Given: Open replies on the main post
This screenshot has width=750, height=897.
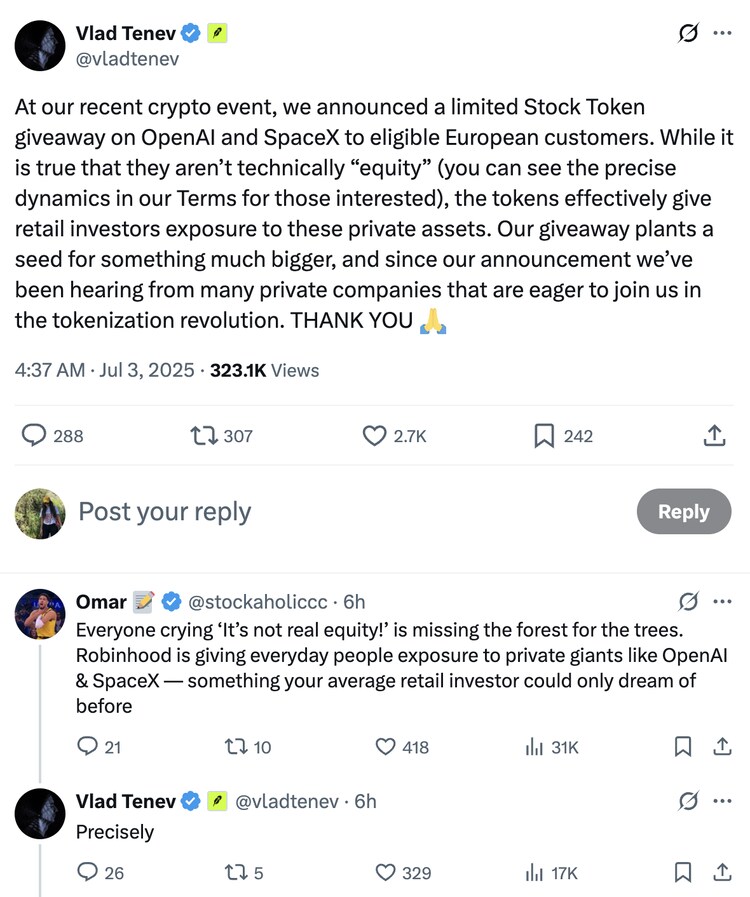Looking at the screenshot, I should pos(35,436).
